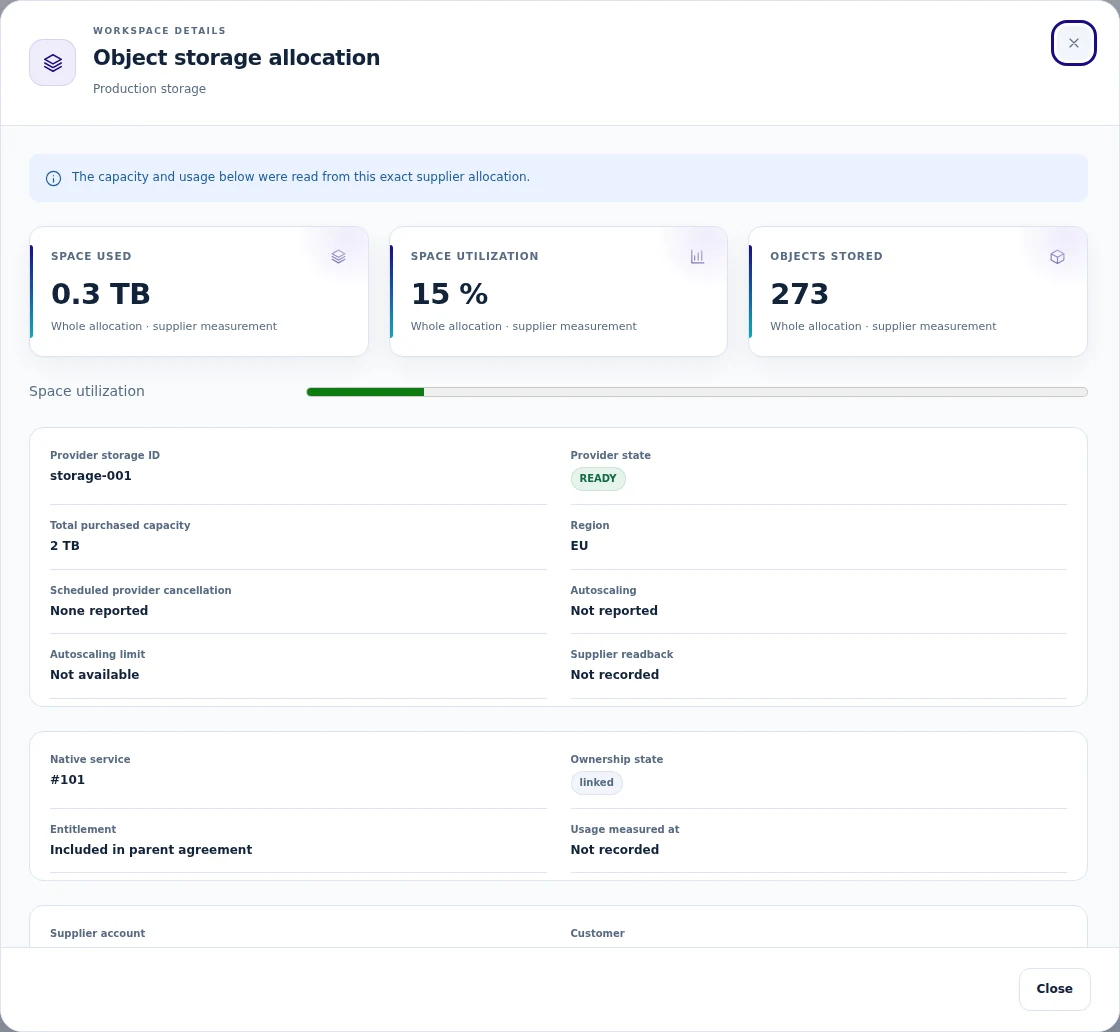This screenshot has width=1120, height=1032.
Task: Click the Provider storage ID label
Action: pyautogui.click(x=105, y=456)
